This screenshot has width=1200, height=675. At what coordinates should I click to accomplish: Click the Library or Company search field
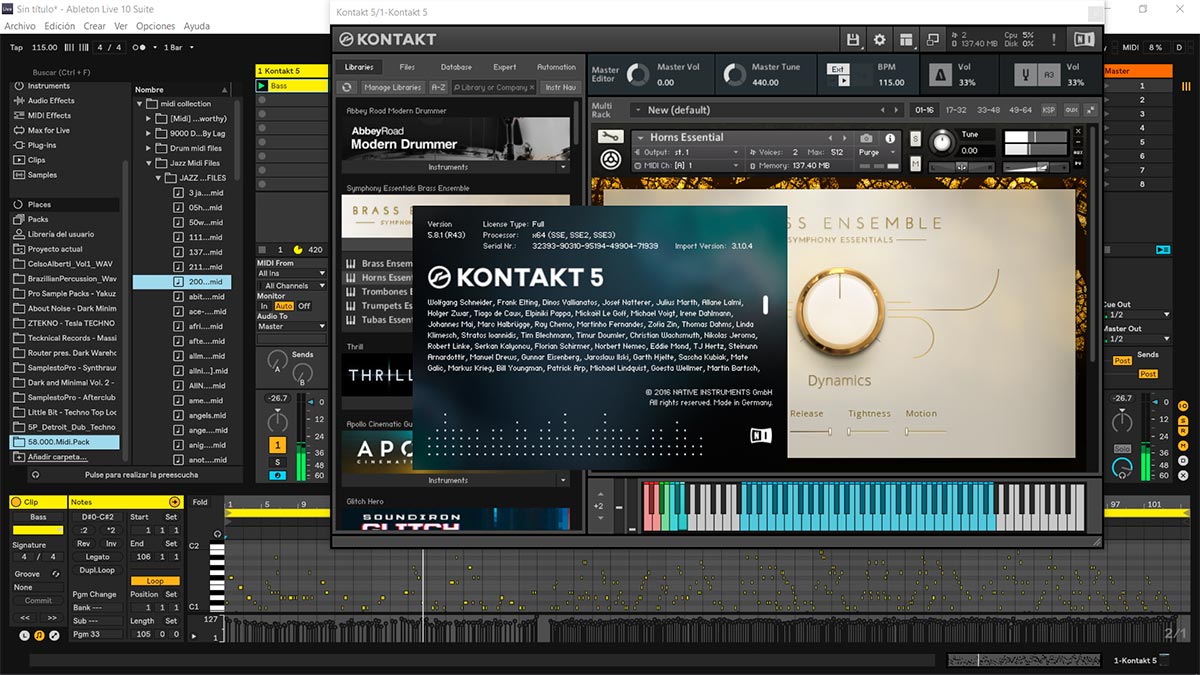click(x=493, y=87)
